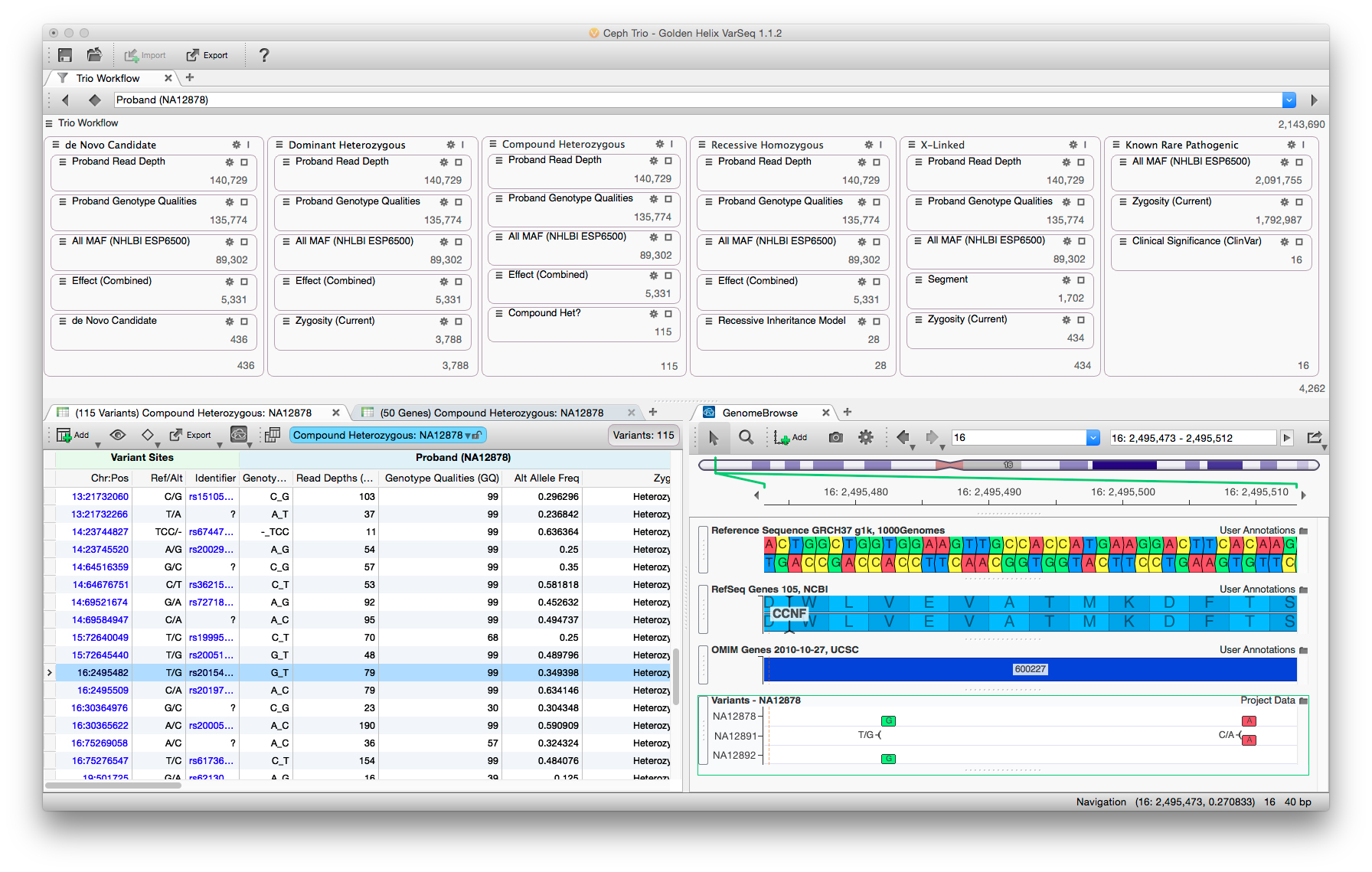Close the GenomeBrowse tab
This screenshot has width=1372, height=872.
coord(826,413)
